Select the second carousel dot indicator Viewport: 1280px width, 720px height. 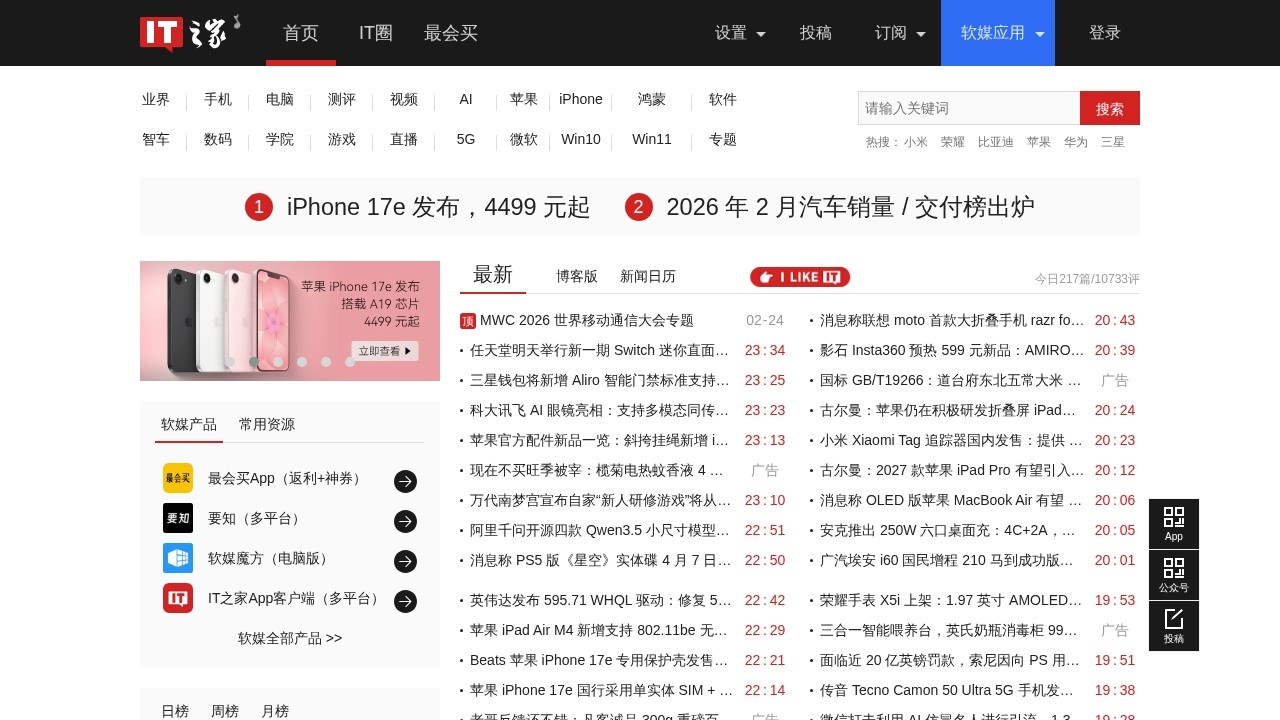pos(254,362)
